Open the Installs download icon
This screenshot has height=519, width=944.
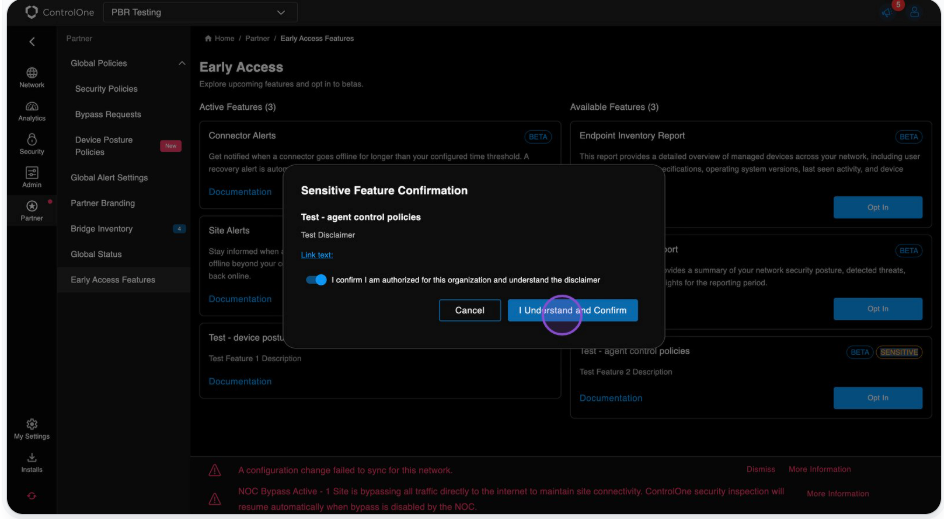click(x=32, y=462)
